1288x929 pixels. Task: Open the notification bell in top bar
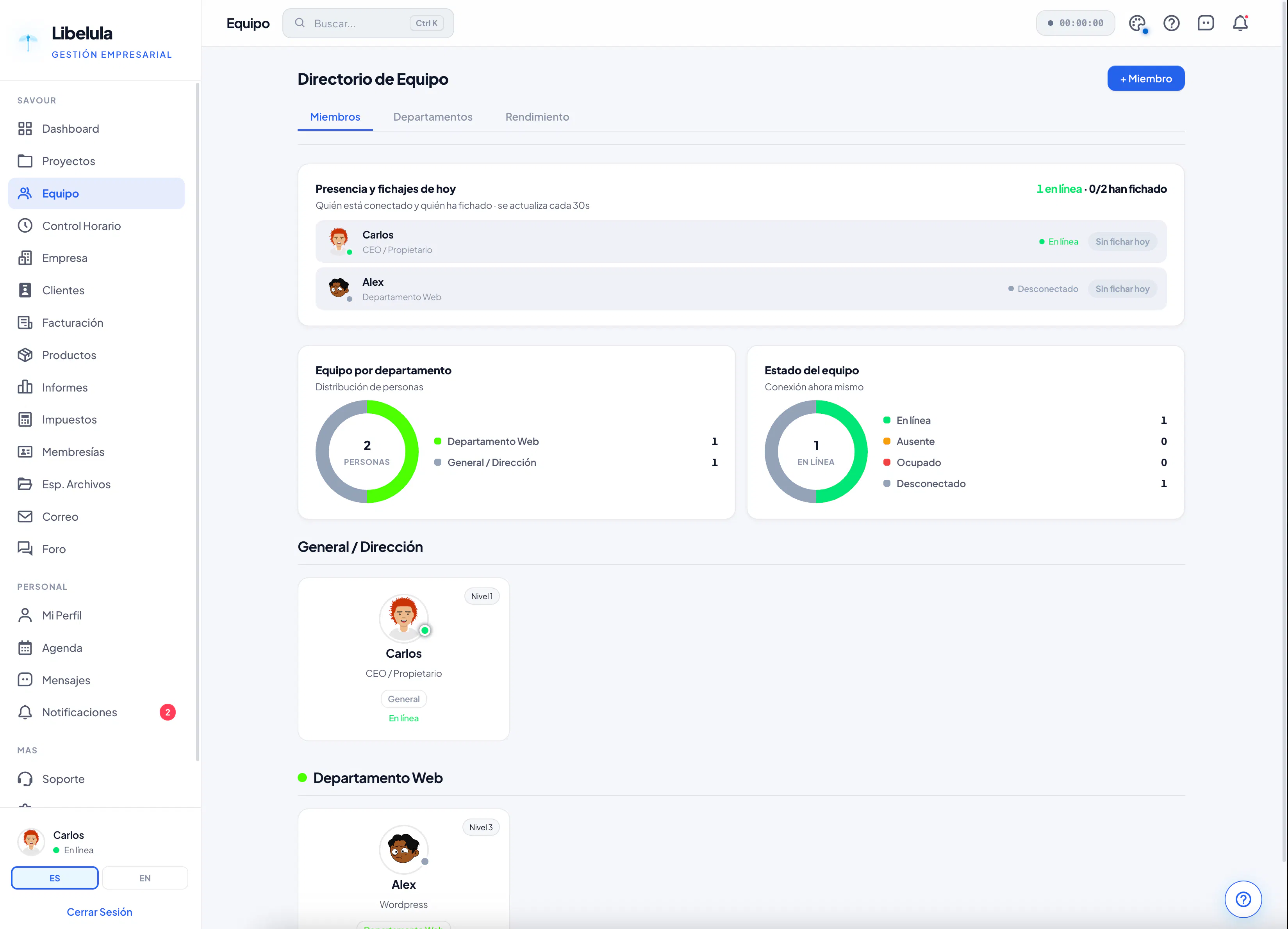[1240, 23]
